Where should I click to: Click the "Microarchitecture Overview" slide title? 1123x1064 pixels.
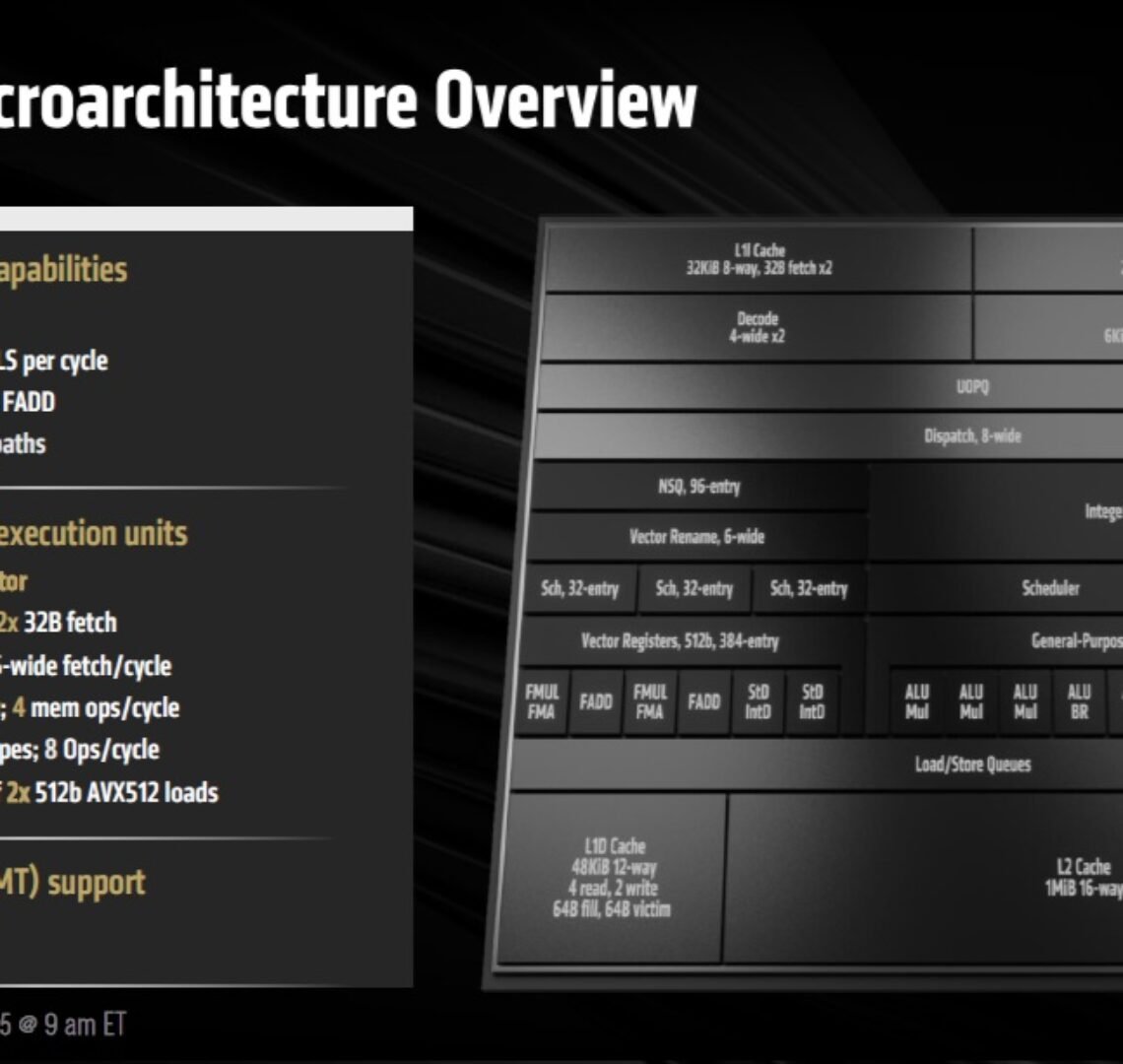(348, 100)
